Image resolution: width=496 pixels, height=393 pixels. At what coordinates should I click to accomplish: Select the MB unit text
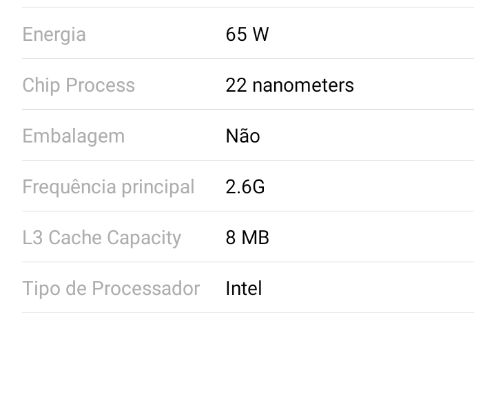255,237
